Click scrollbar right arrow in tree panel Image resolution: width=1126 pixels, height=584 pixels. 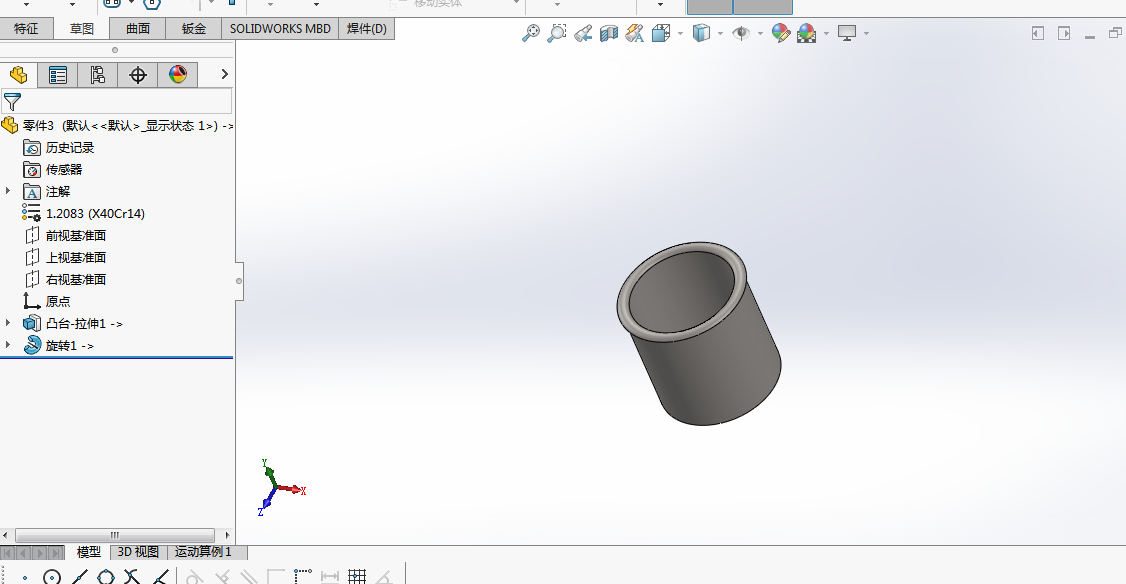228,535
